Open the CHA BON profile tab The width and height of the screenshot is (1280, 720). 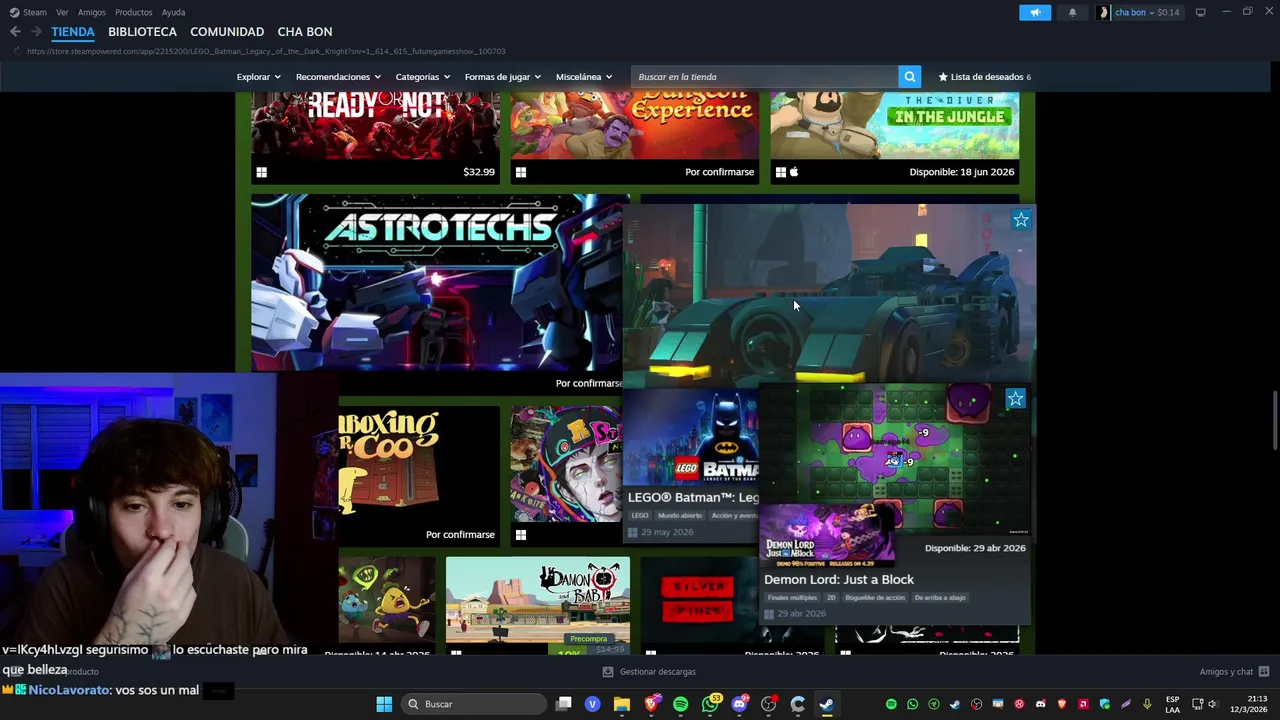coord(305,32)
